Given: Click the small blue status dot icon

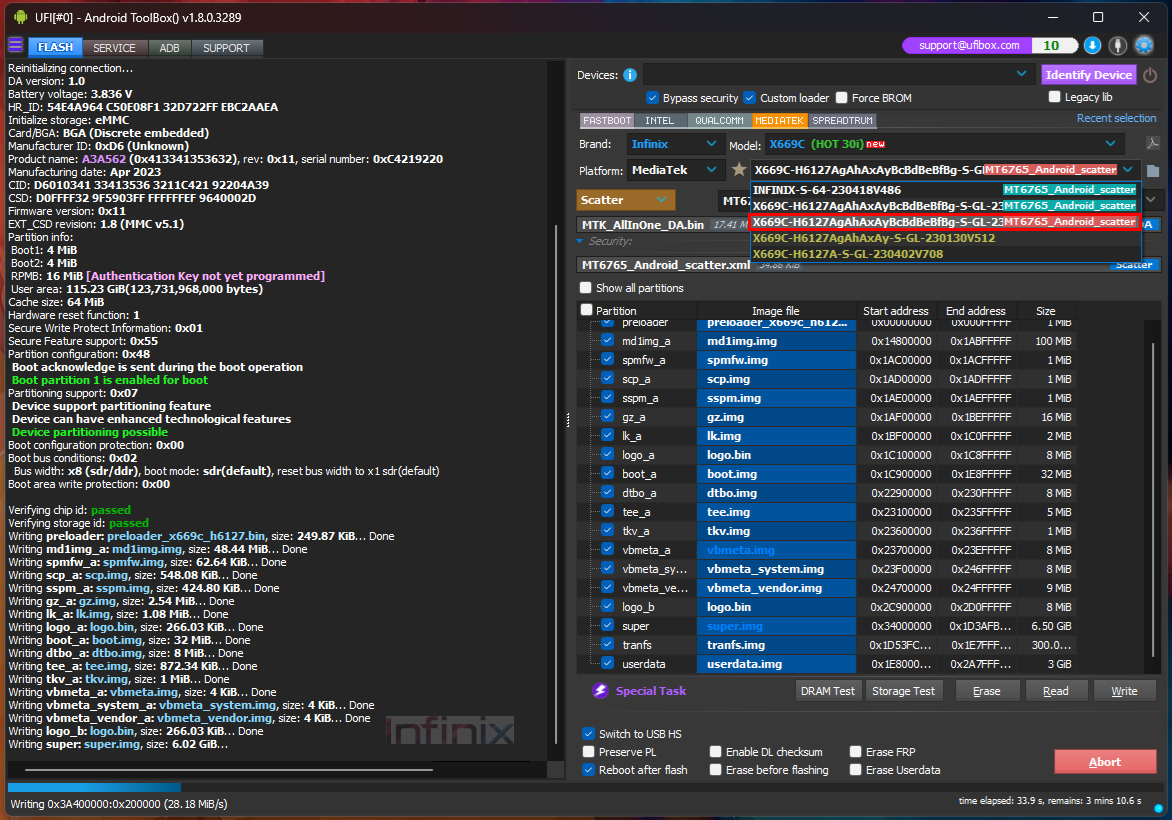Looking at the screenshot, I should click(x=1158, y=808).
